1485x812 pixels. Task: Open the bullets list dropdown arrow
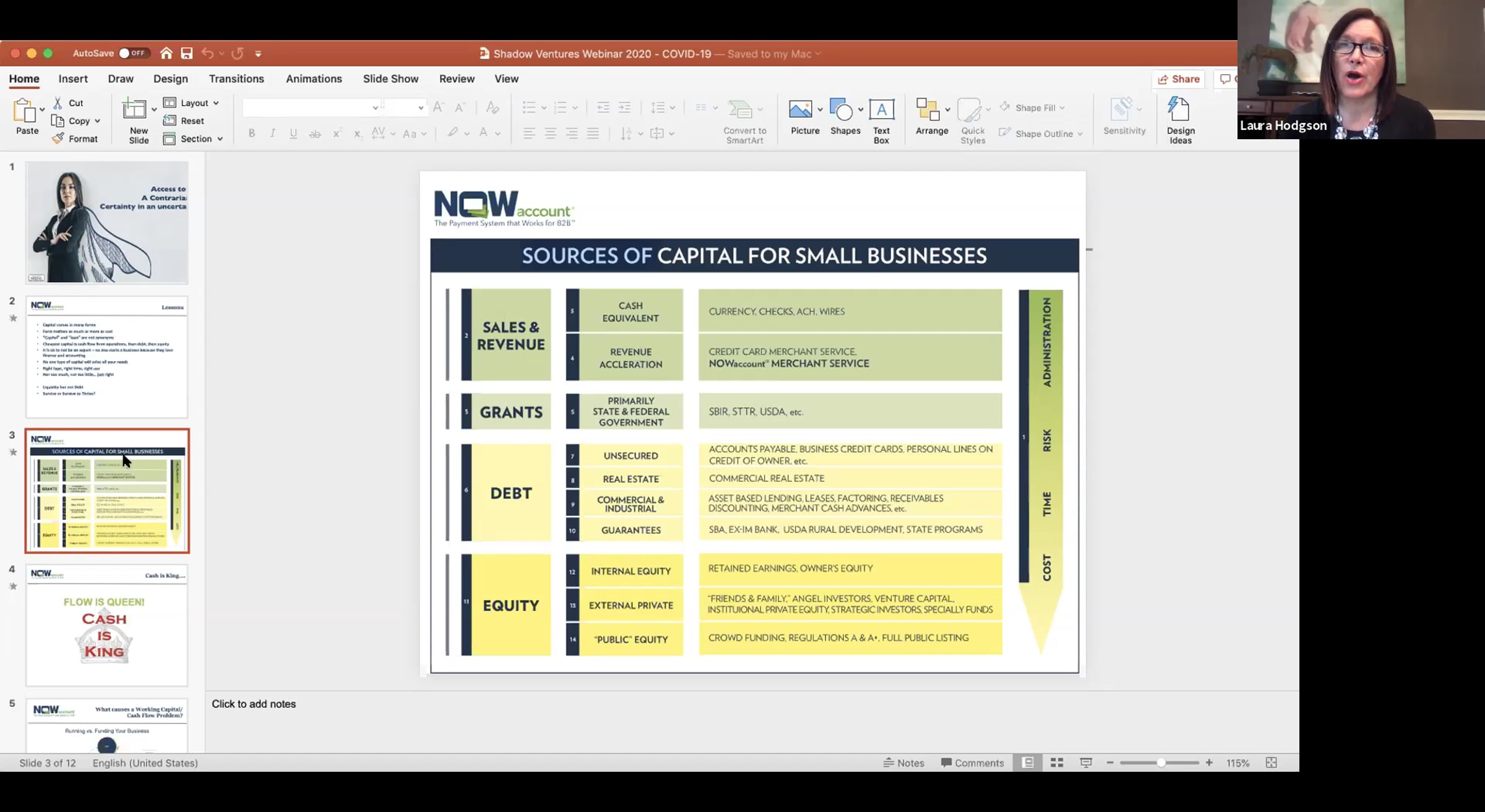(544, 108)
